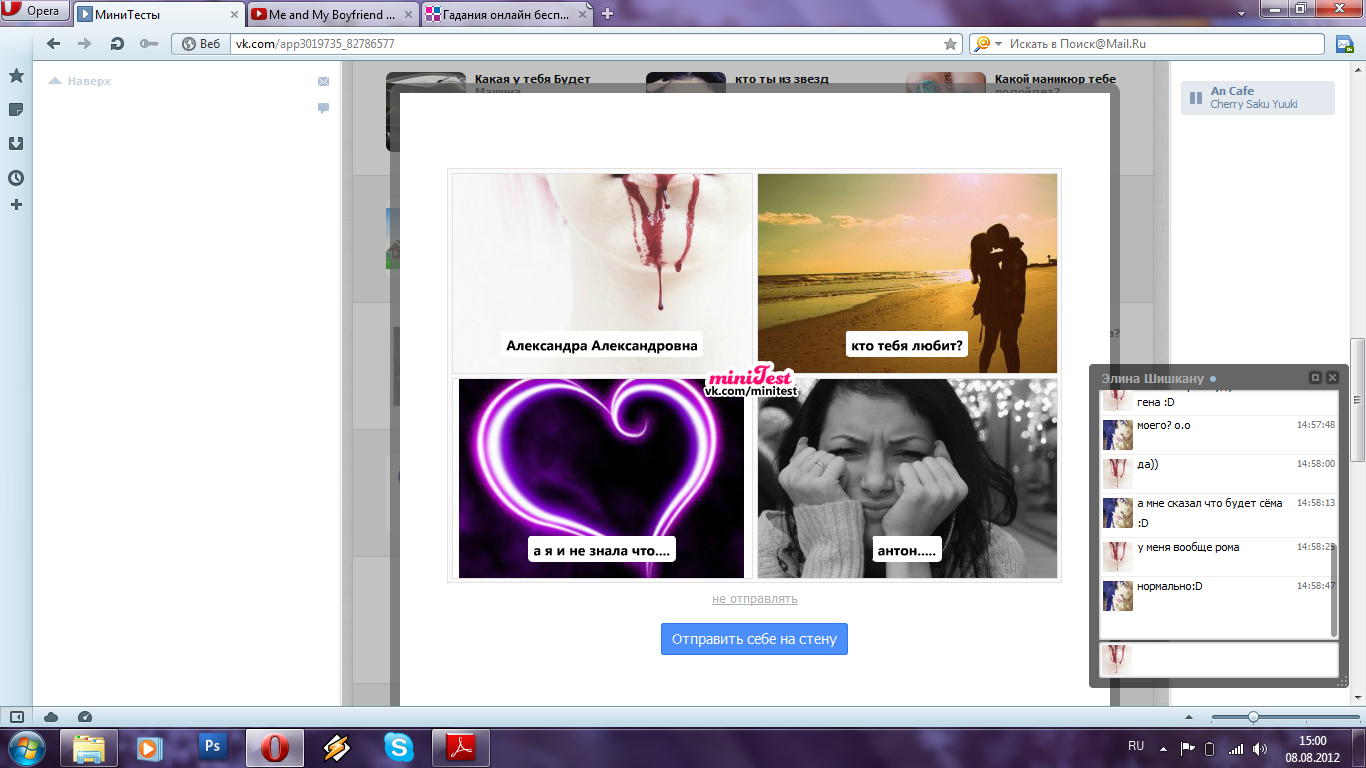Open the Opera main menu button

pyautogui.click(x=35, y=11)
